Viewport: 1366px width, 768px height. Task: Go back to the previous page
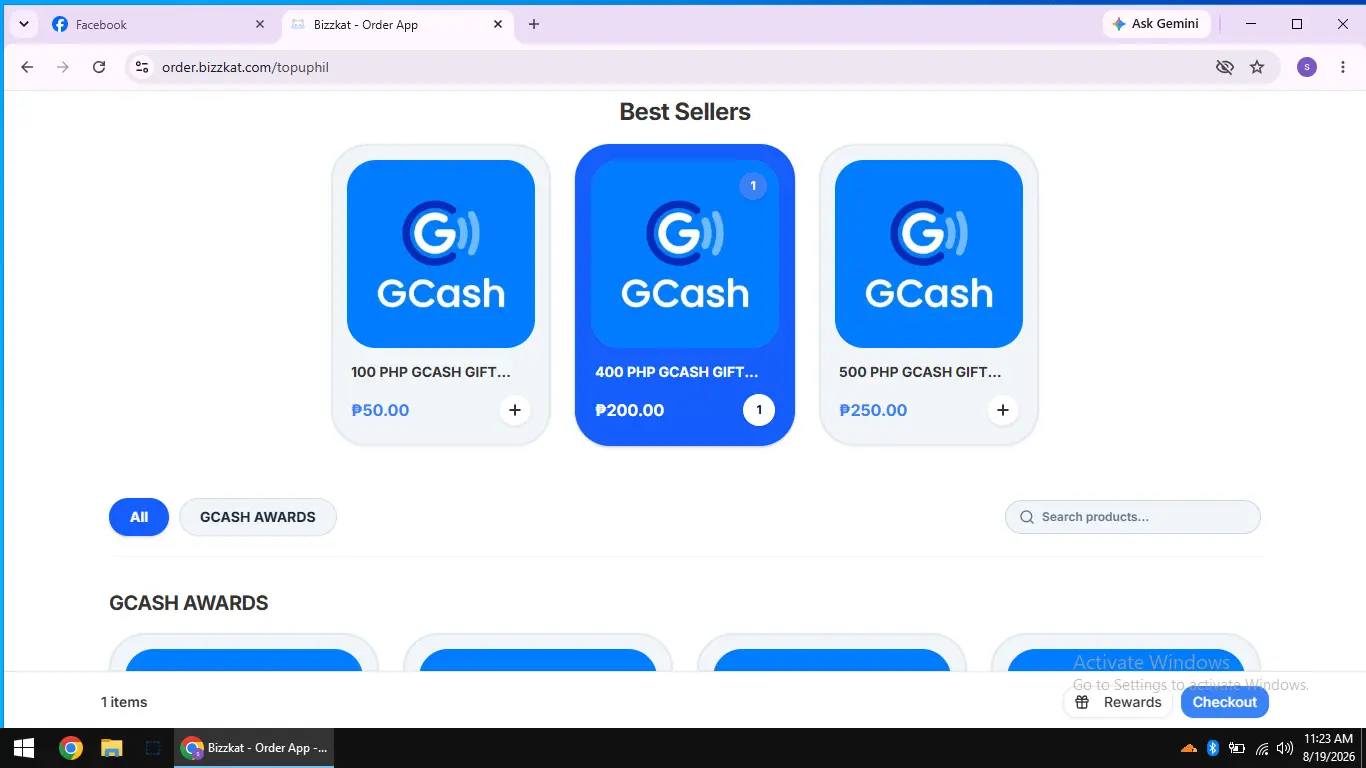(x=27, y=67)
